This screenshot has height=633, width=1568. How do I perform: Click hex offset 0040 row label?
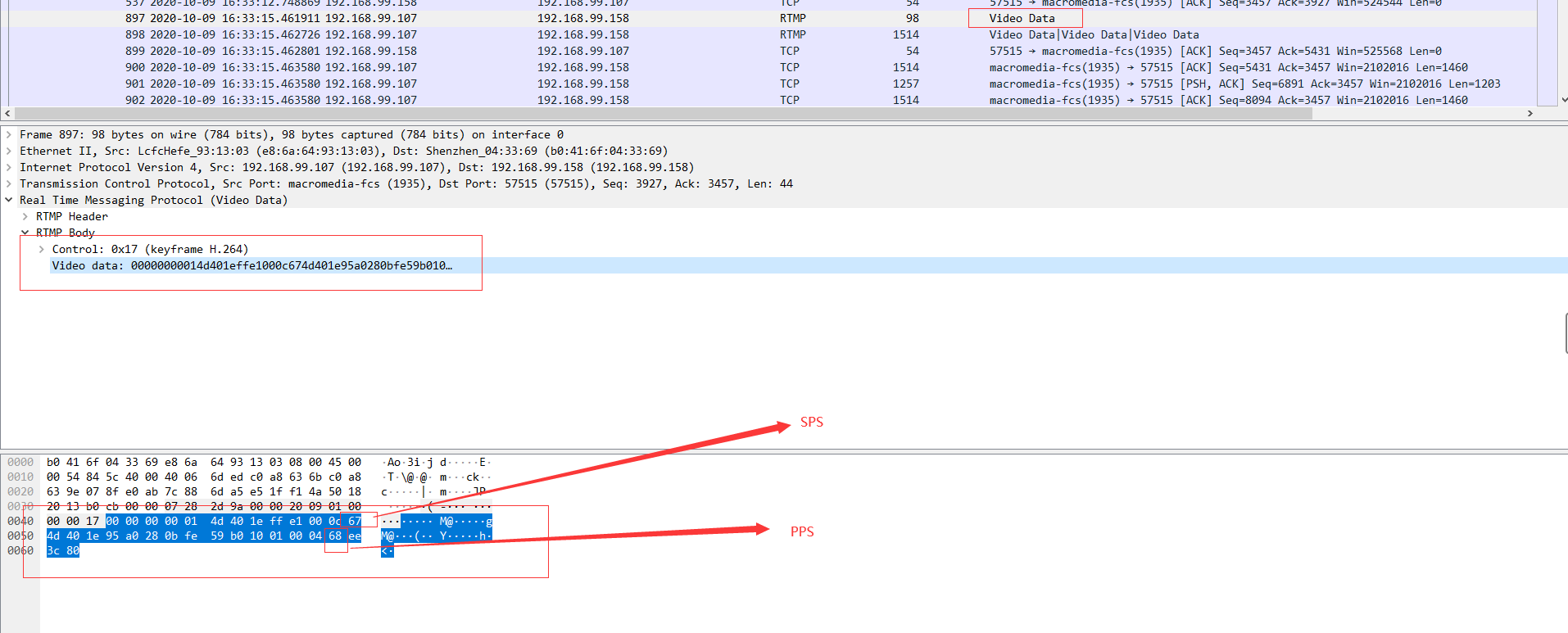20,522
